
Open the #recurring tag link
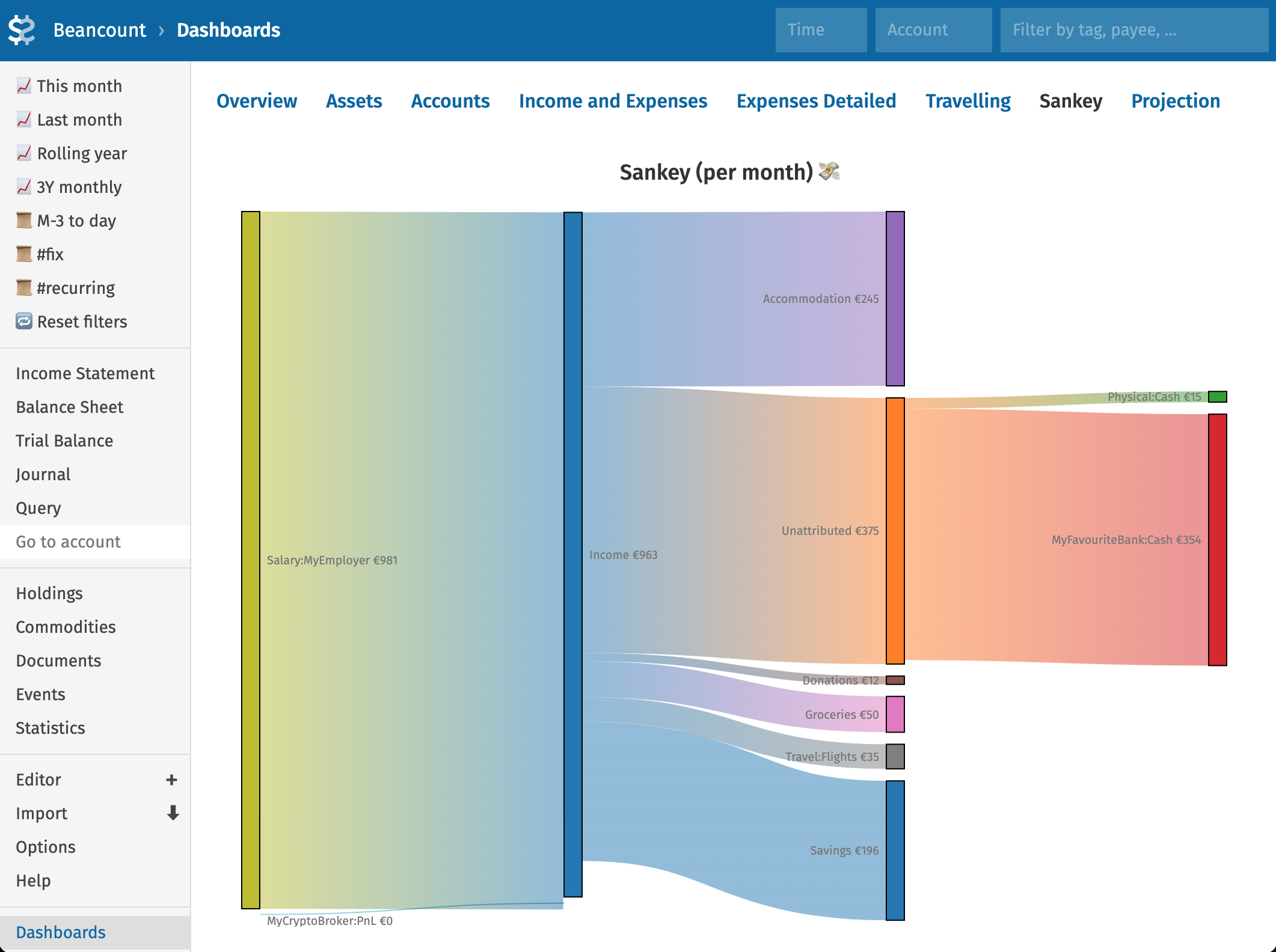(x=76, y=288)
